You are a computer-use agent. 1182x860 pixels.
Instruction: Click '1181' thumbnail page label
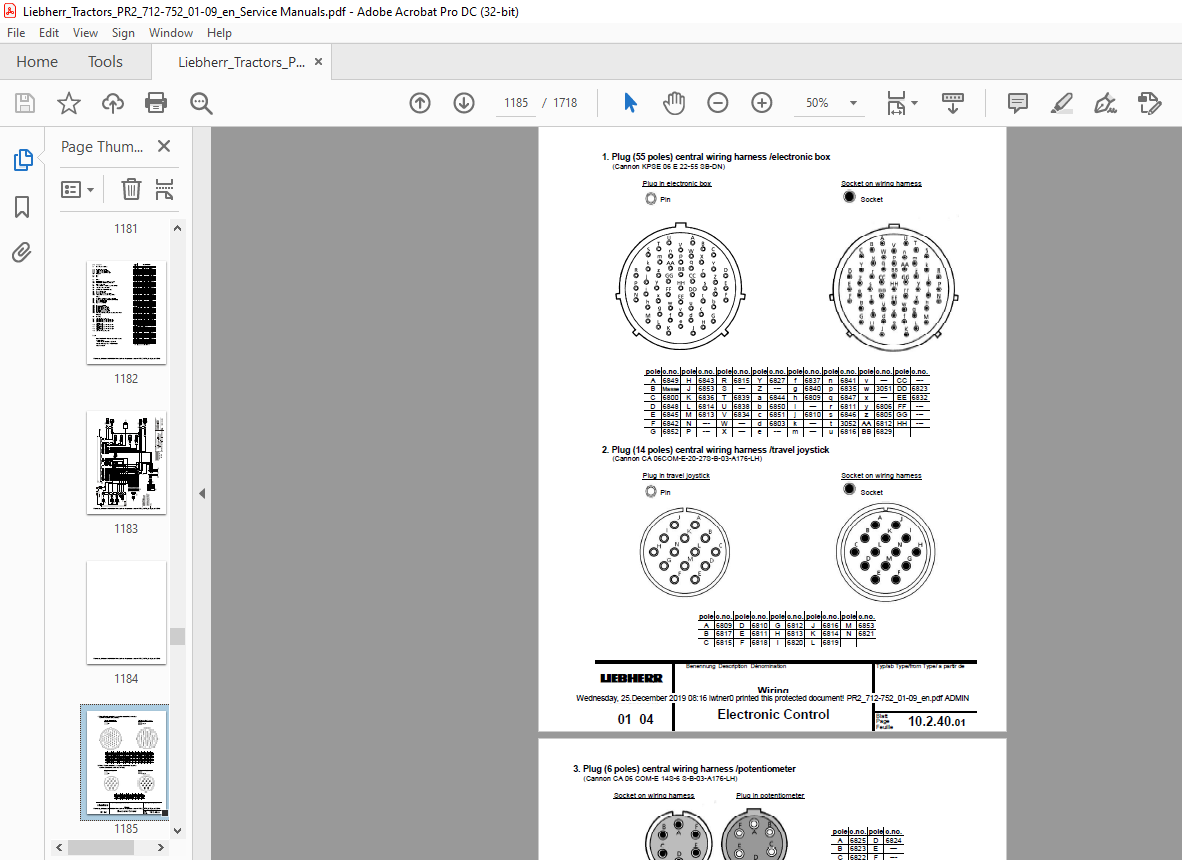pyautogui.click(x=126, y=228)
